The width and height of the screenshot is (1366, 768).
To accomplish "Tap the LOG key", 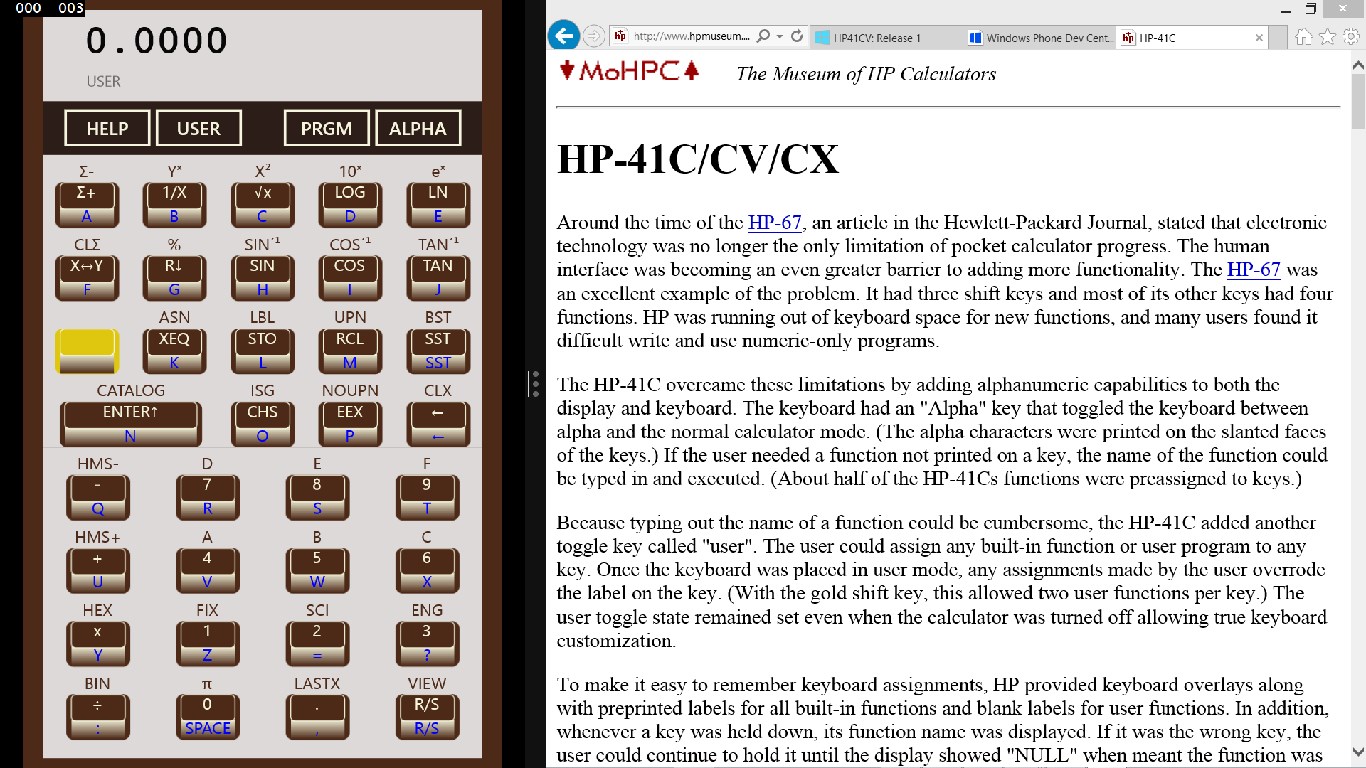I will click(x=350, y=203).
